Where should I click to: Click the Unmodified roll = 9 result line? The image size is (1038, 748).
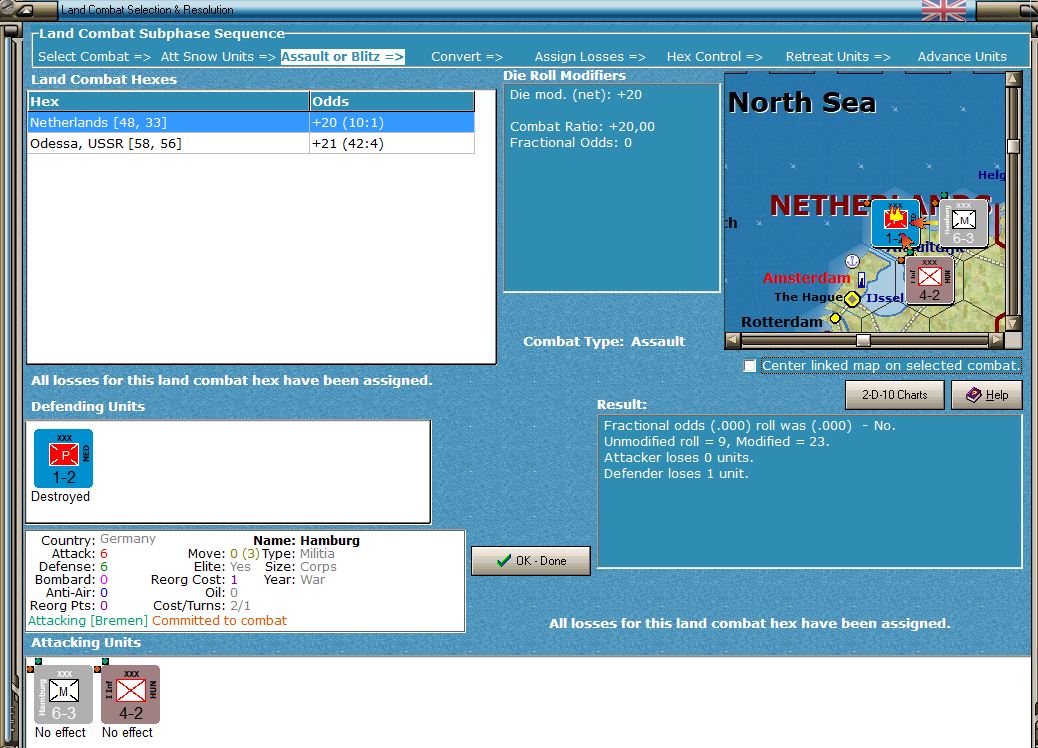pos(716,442)
